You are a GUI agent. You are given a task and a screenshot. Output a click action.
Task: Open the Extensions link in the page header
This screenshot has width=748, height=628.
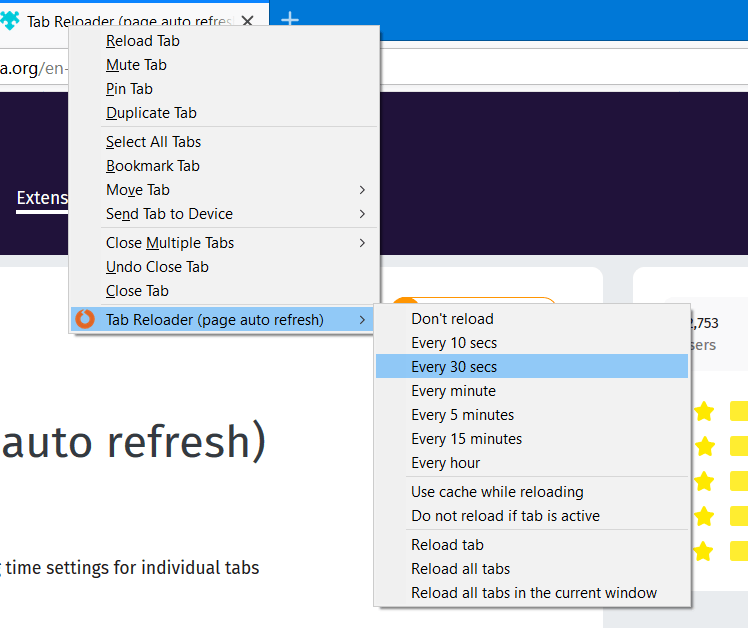[x=42, y=198]
